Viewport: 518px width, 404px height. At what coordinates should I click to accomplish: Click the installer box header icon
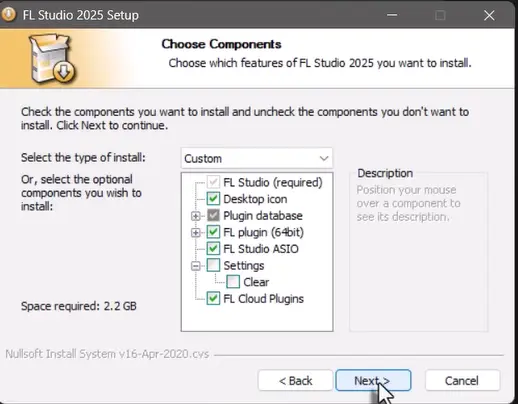(x=53, y=58)
